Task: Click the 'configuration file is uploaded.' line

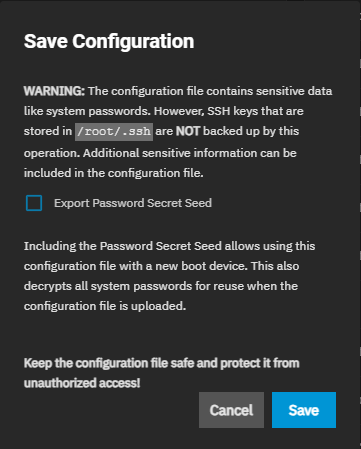Action: (x=105, y=306)
